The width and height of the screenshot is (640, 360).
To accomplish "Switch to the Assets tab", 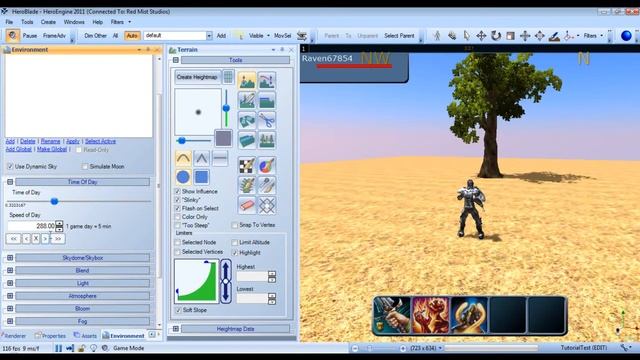I will click(85, 336).
